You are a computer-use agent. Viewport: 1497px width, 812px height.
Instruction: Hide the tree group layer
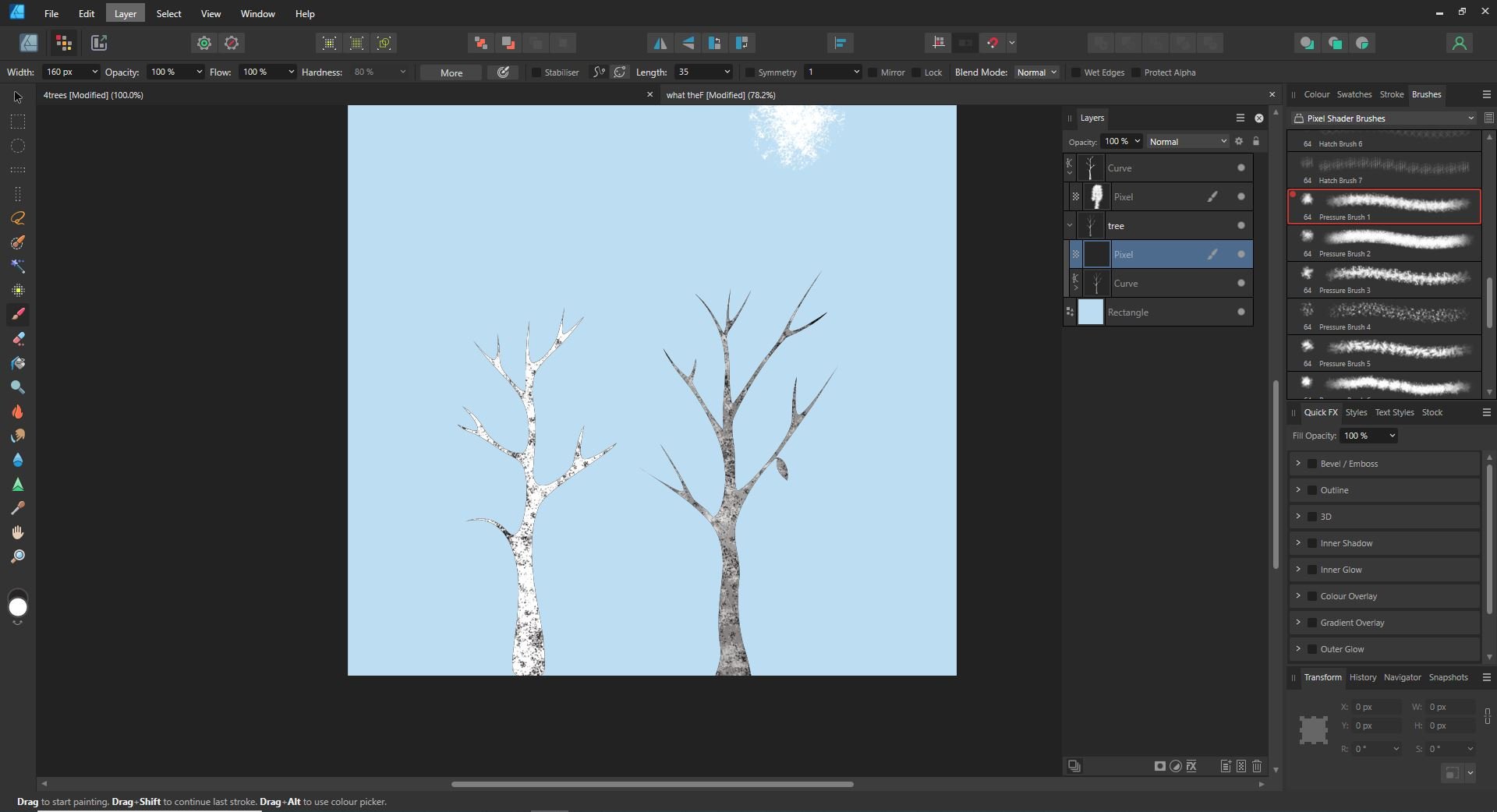tap(1241, 226)
